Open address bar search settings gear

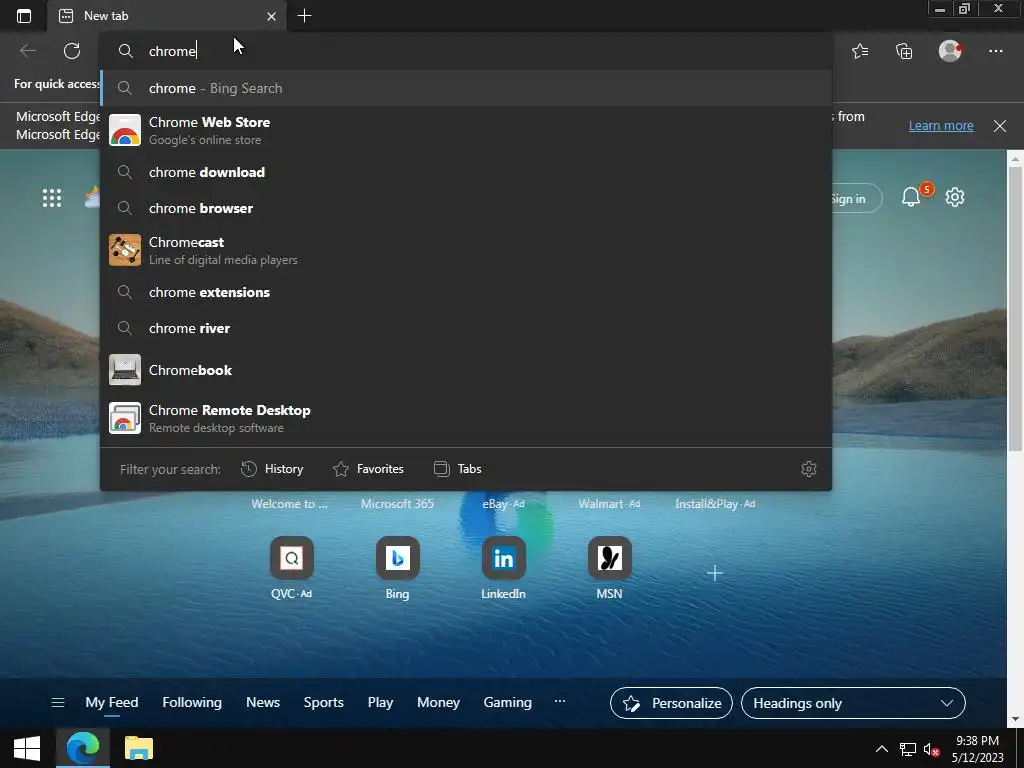808,469
